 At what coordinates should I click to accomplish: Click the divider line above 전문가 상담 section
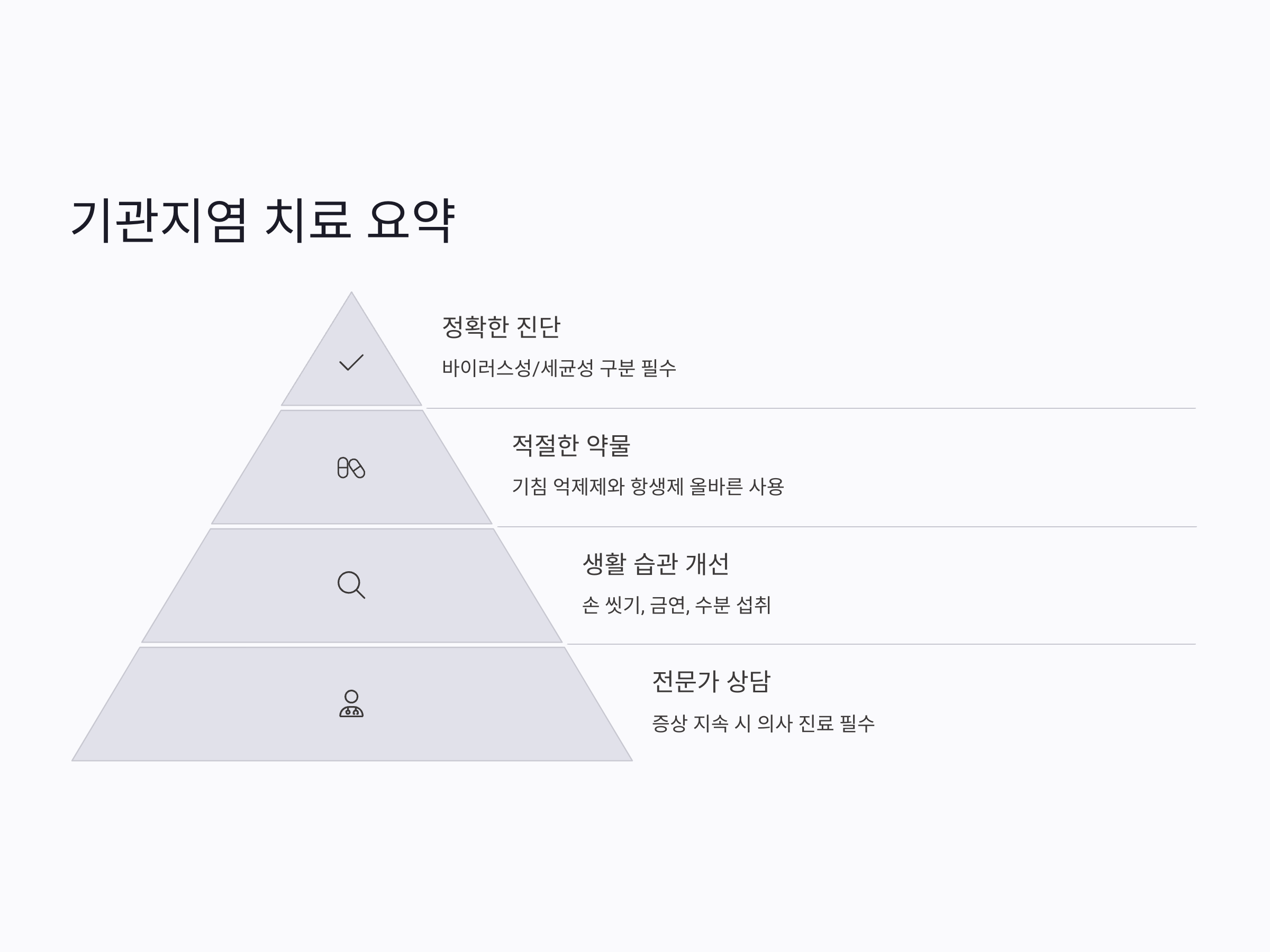881,644
